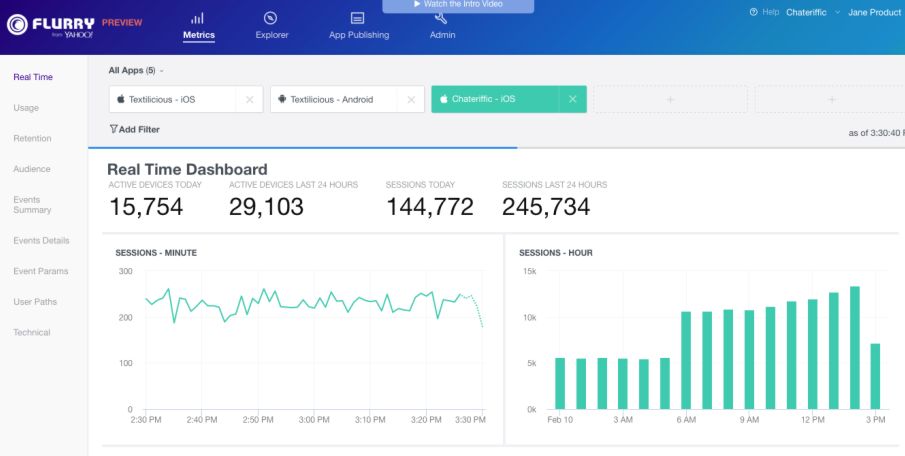
Task: Remove the Textilicious - iOS app chip
Action: pyautogui.click(x=250, y=99)
